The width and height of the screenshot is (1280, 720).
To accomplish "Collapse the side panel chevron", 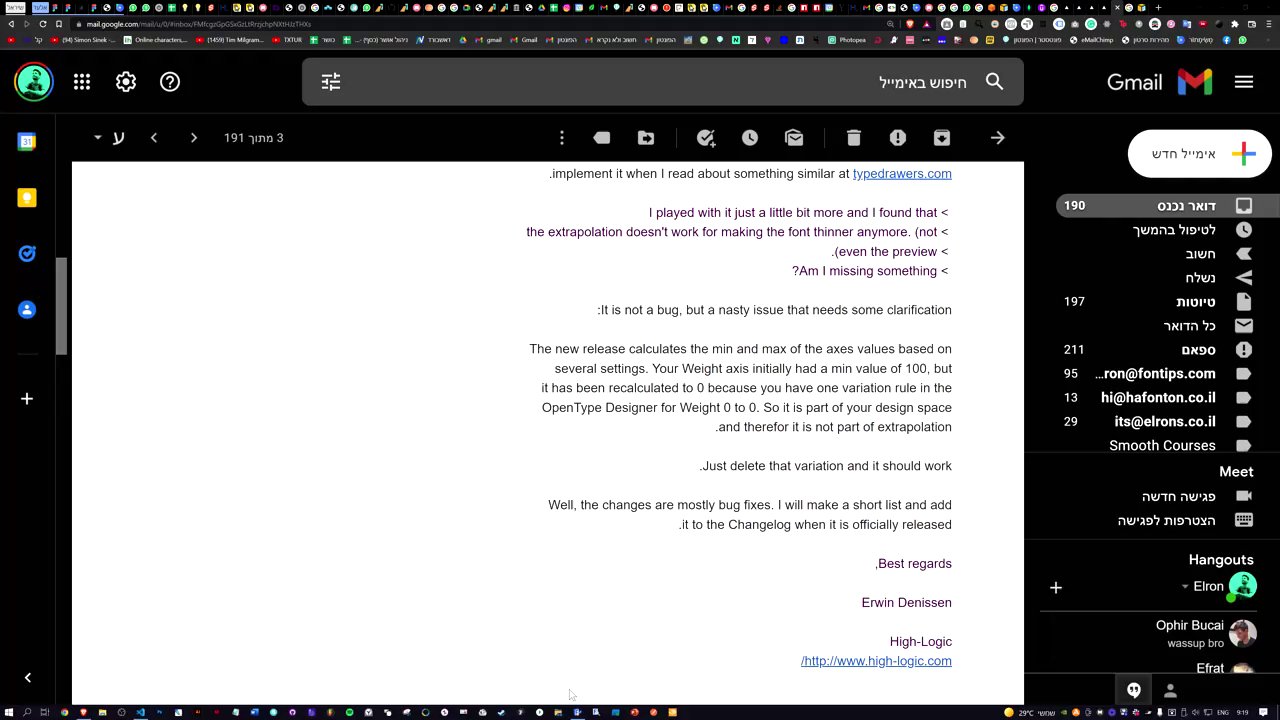I will (27, 678).
